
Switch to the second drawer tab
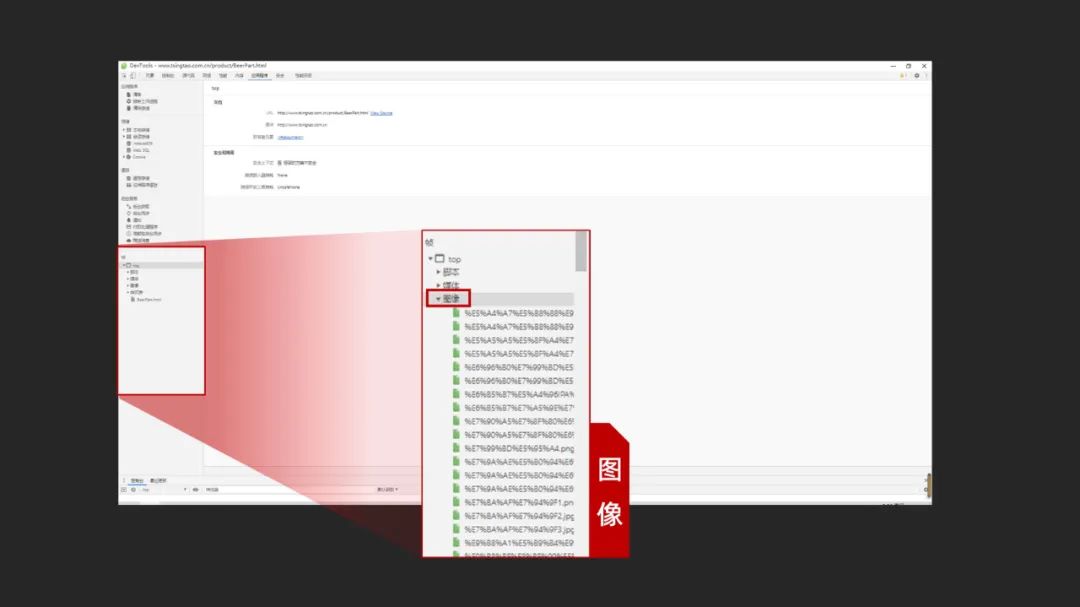tap(158, 480)
